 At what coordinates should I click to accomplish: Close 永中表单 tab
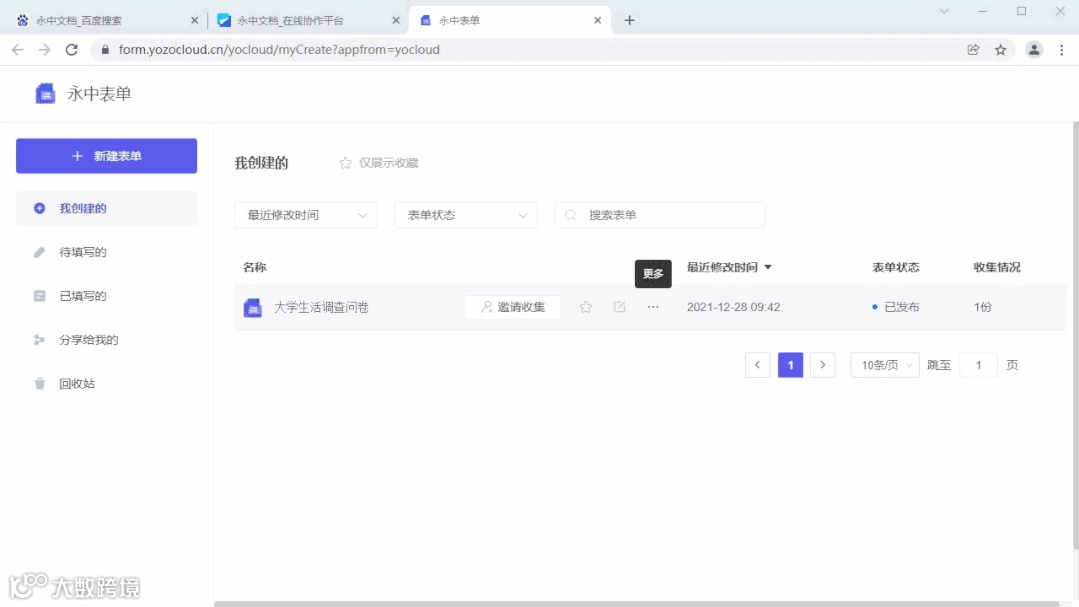click(597, 21)
